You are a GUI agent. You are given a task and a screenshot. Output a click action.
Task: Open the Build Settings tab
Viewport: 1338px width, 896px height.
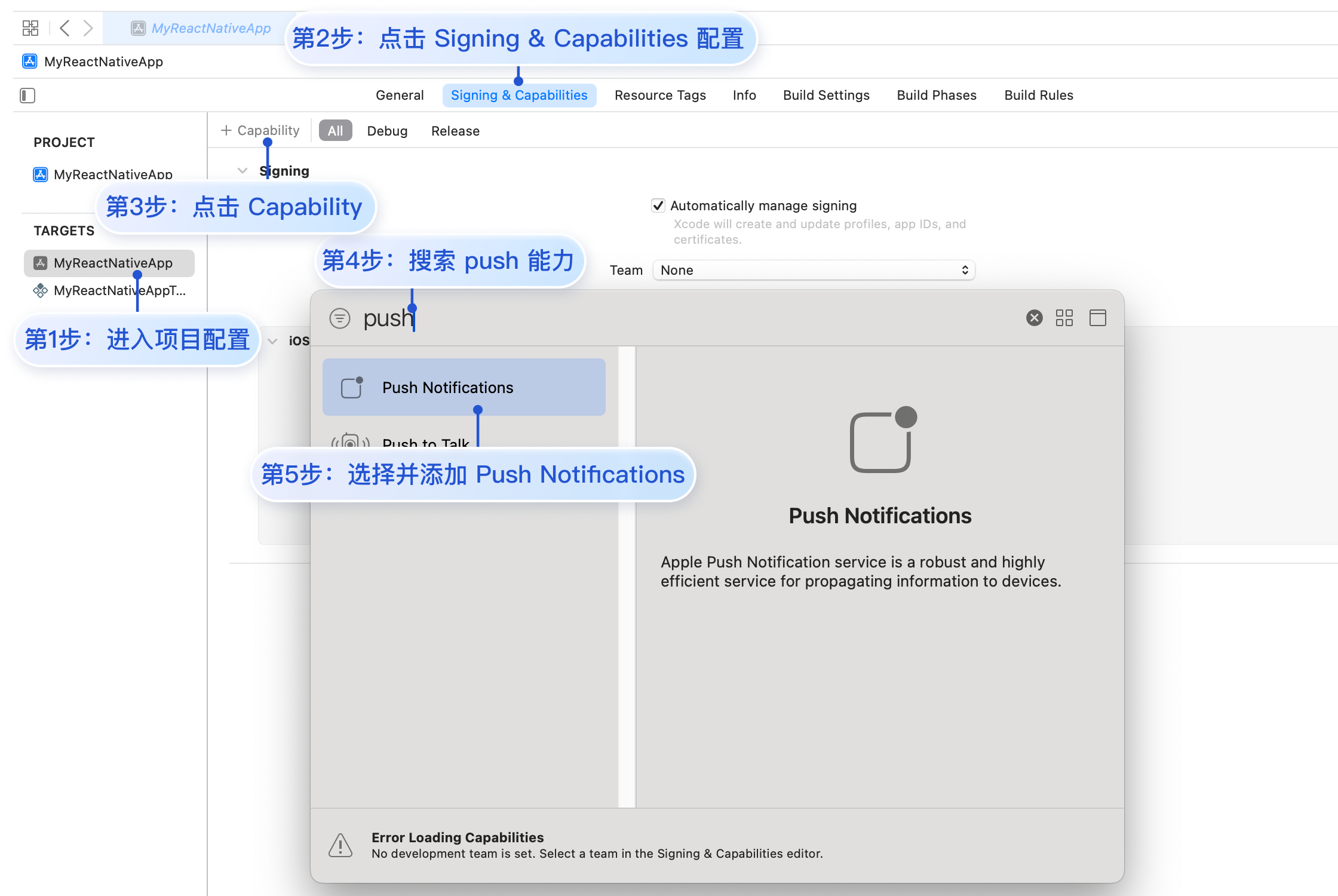pos(826,96)
